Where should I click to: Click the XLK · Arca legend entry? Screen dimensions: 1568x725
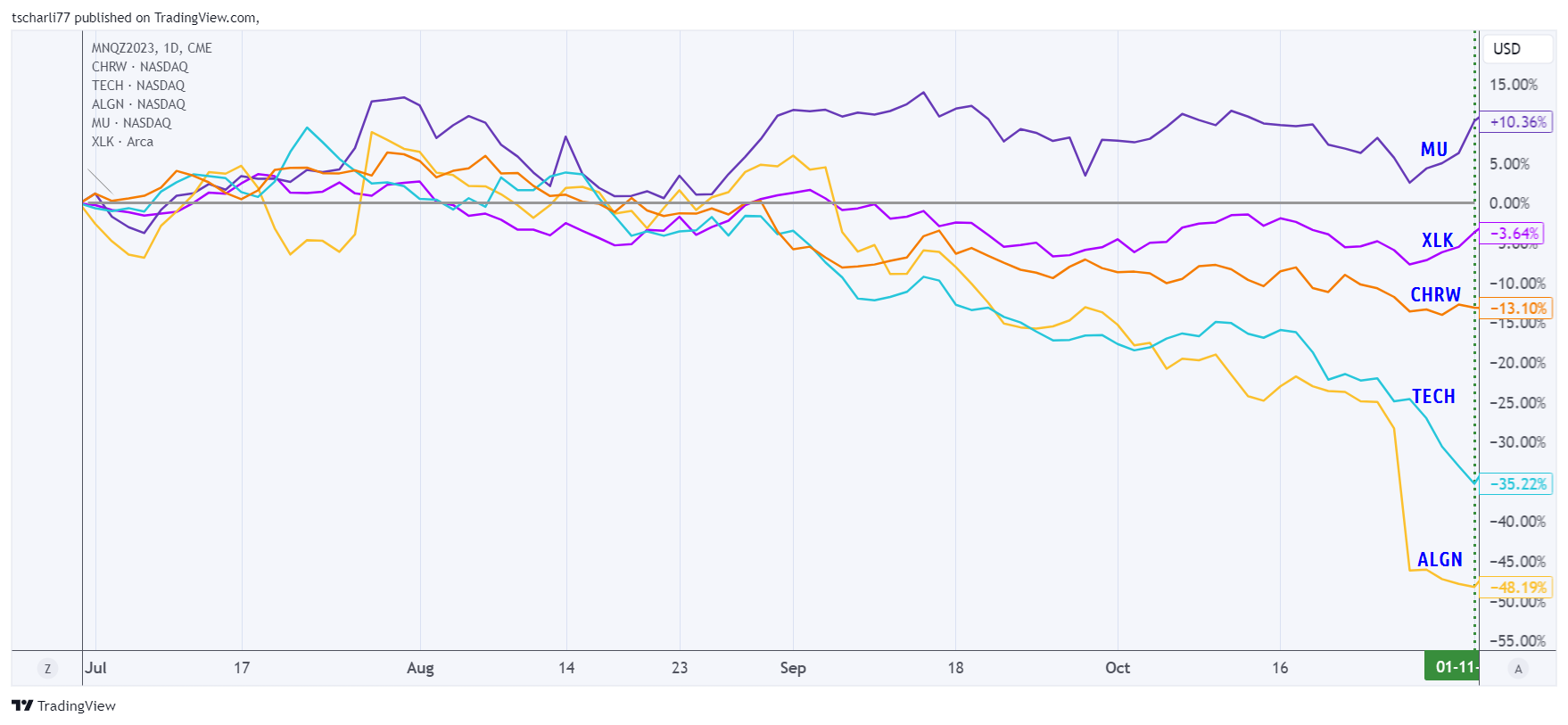[x=122, y=142]
